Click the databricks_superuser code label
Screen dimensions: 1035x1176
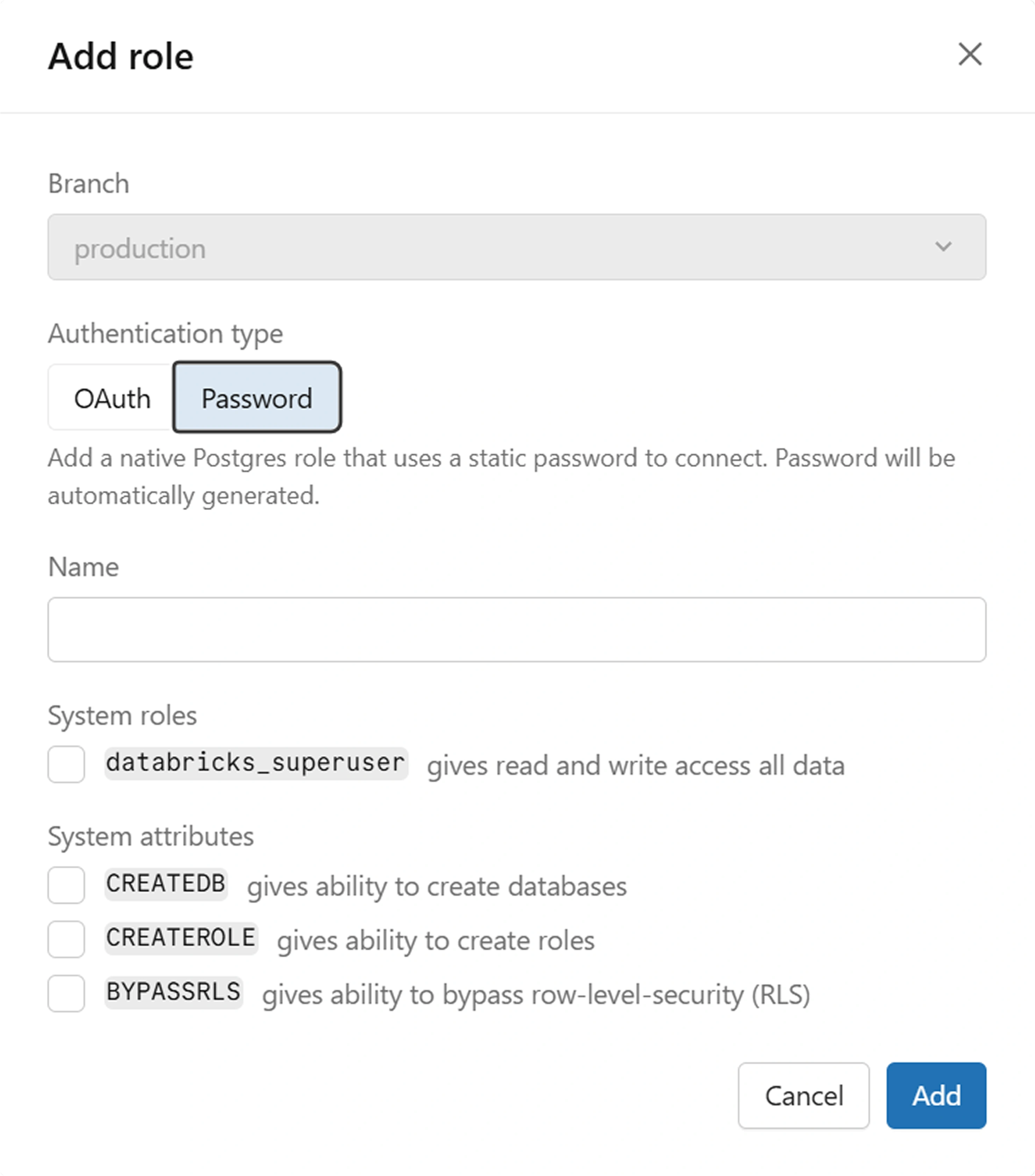click(256, 763)
